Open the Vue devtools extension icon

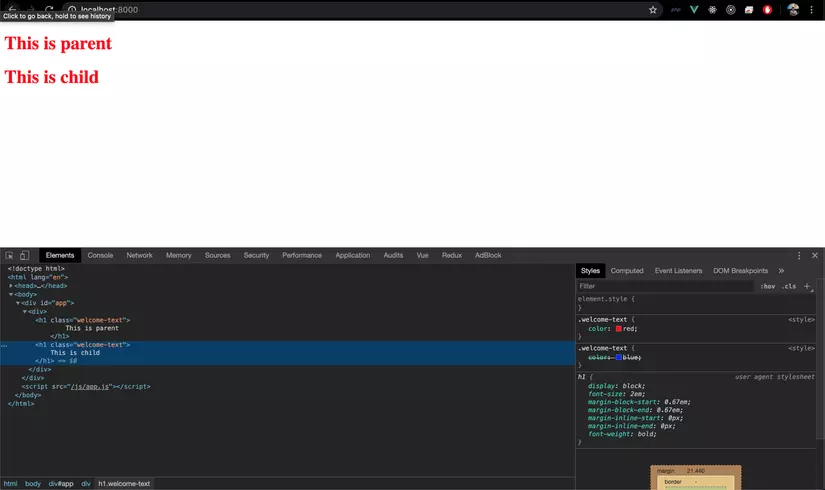click(694, 9)
